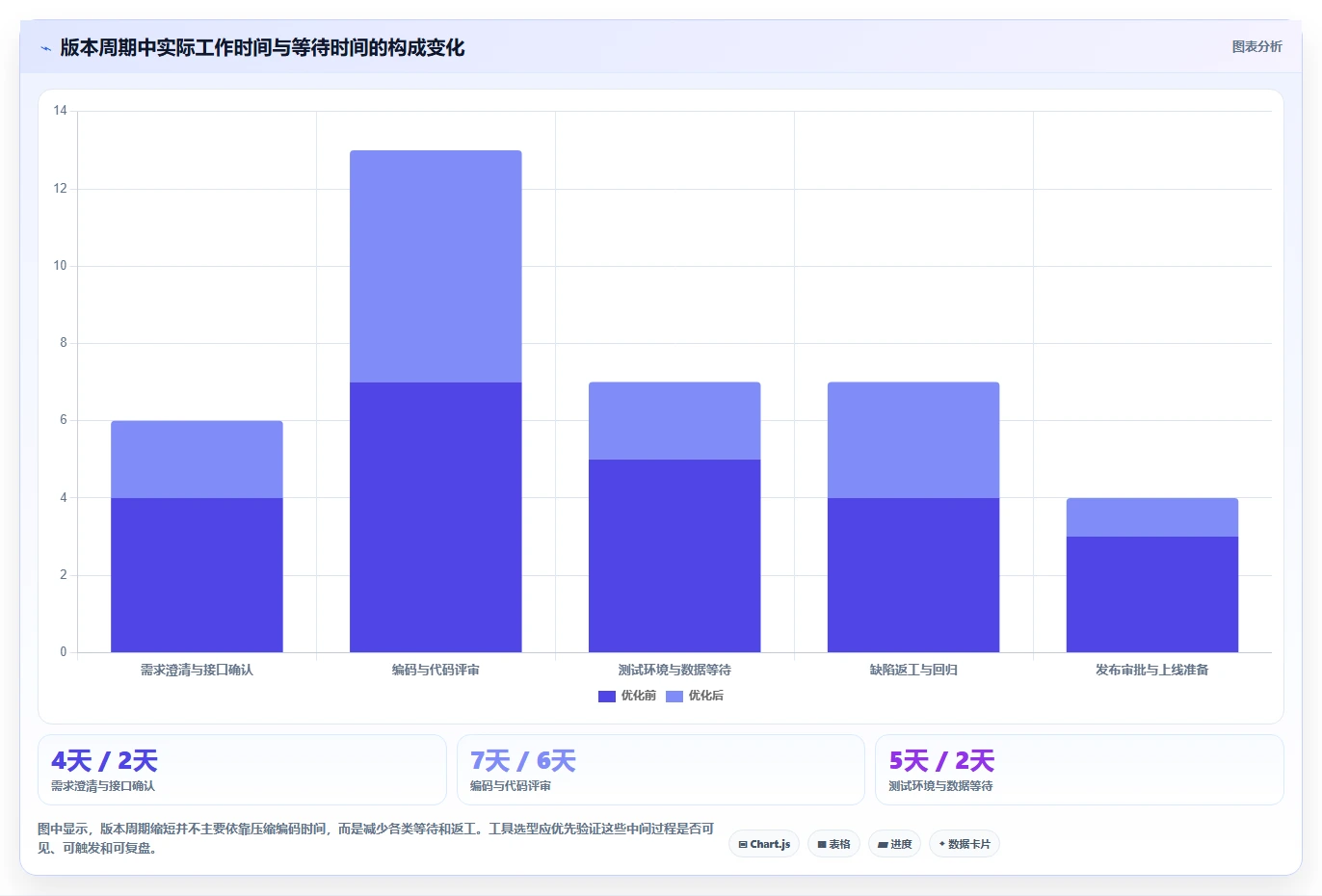
Task: Click x-axis label 缺陷返工与回归
Action: (913, 670)
